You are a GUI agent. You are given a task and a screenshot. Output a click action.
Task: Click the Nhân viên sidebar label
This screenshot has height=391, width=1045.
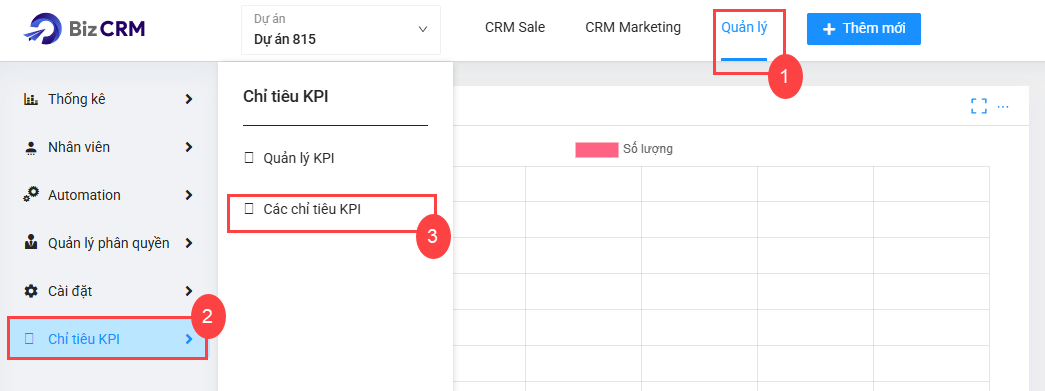click(79, 147)
